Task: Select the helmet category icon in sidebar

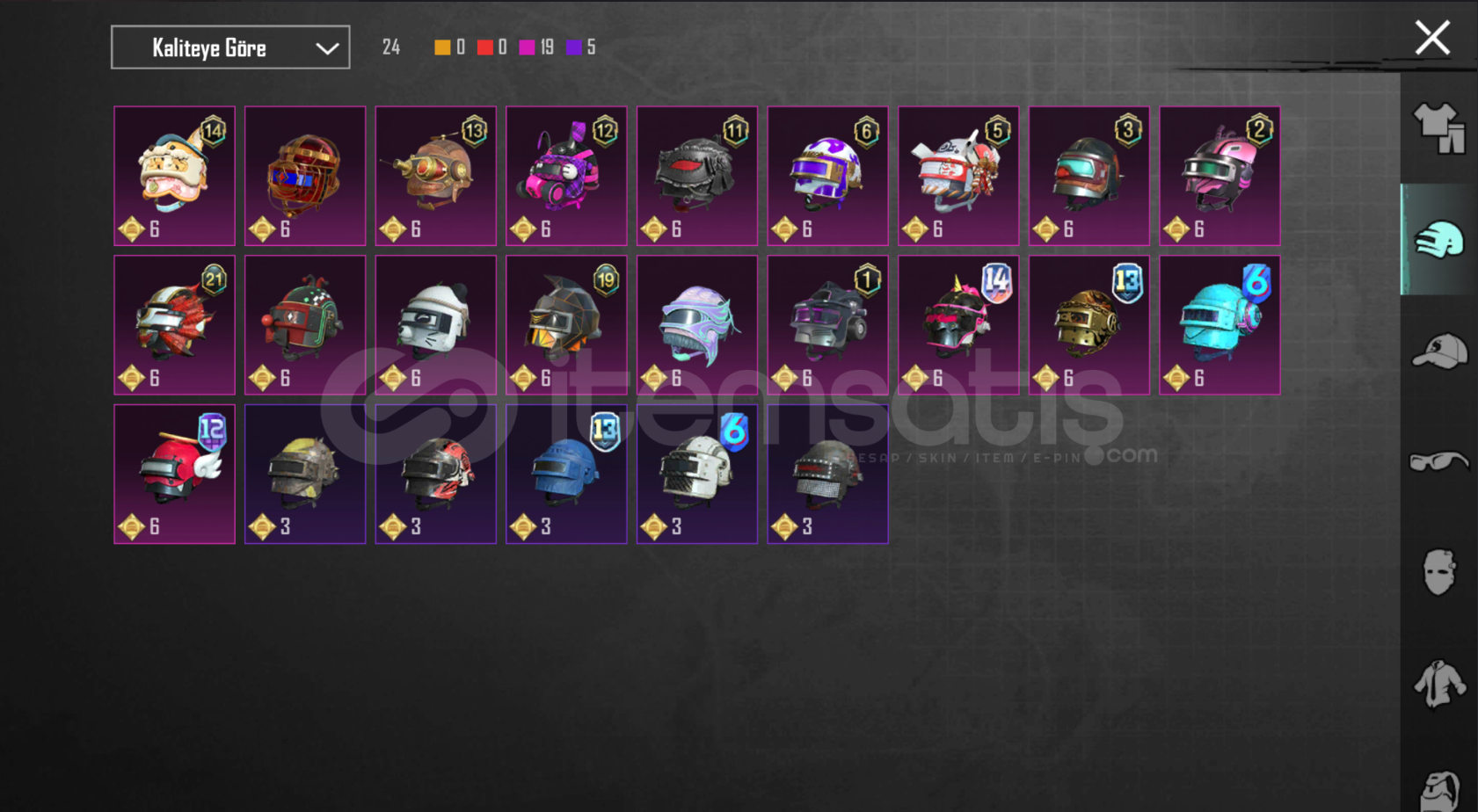Action: [1438, 240]
